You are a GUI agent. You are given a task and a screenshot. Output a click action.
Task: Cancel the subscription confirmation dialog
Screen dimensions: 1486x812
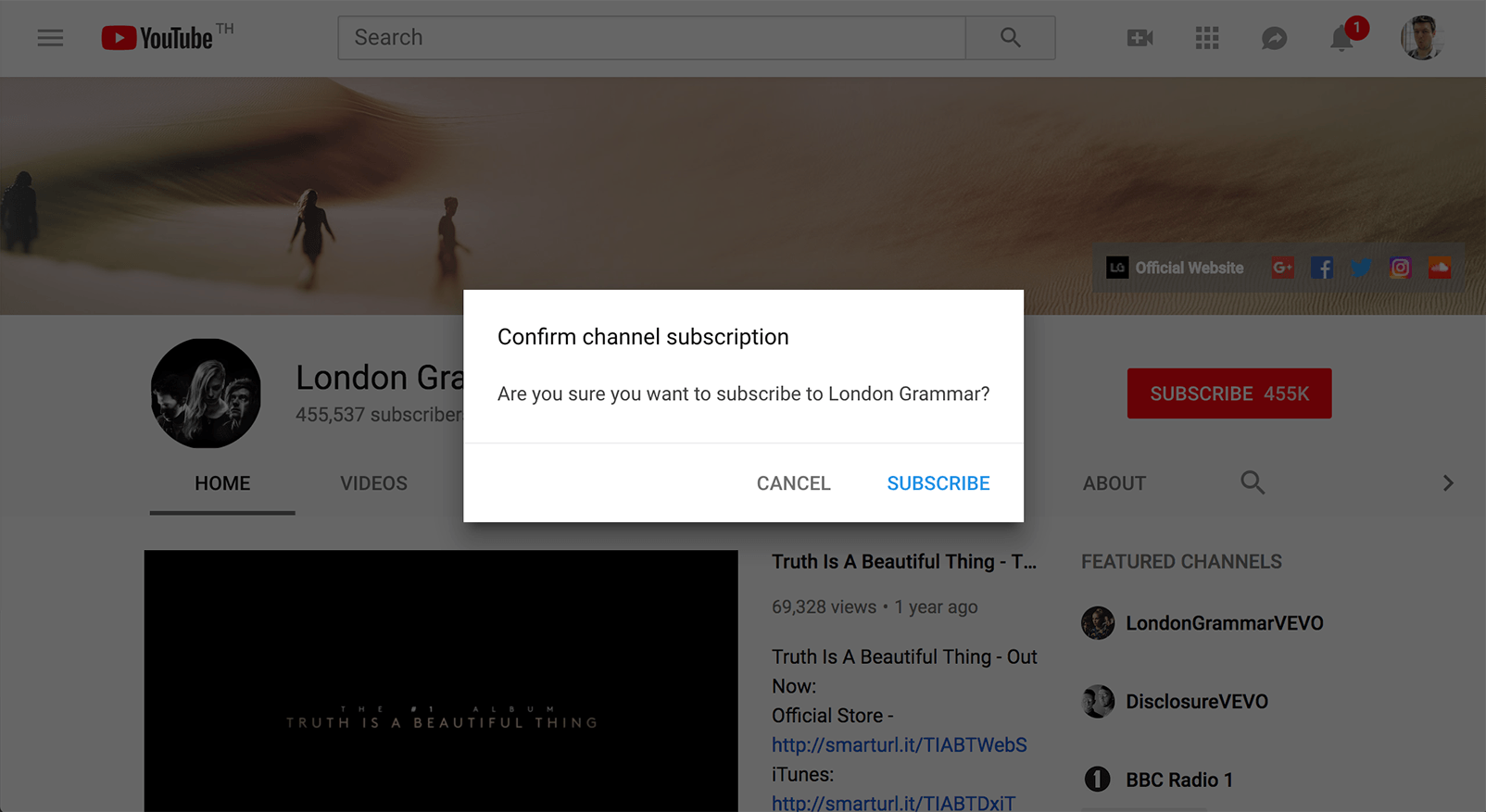coord(793,483)
